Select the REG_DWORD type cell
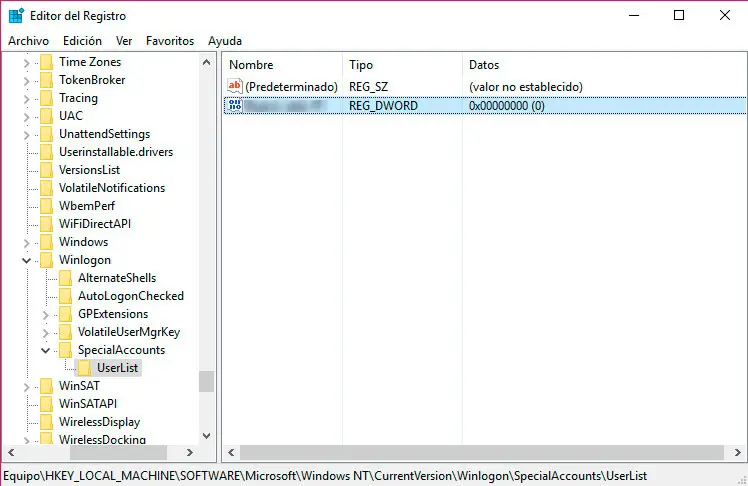The image size is (748, 486). [383, 105]
